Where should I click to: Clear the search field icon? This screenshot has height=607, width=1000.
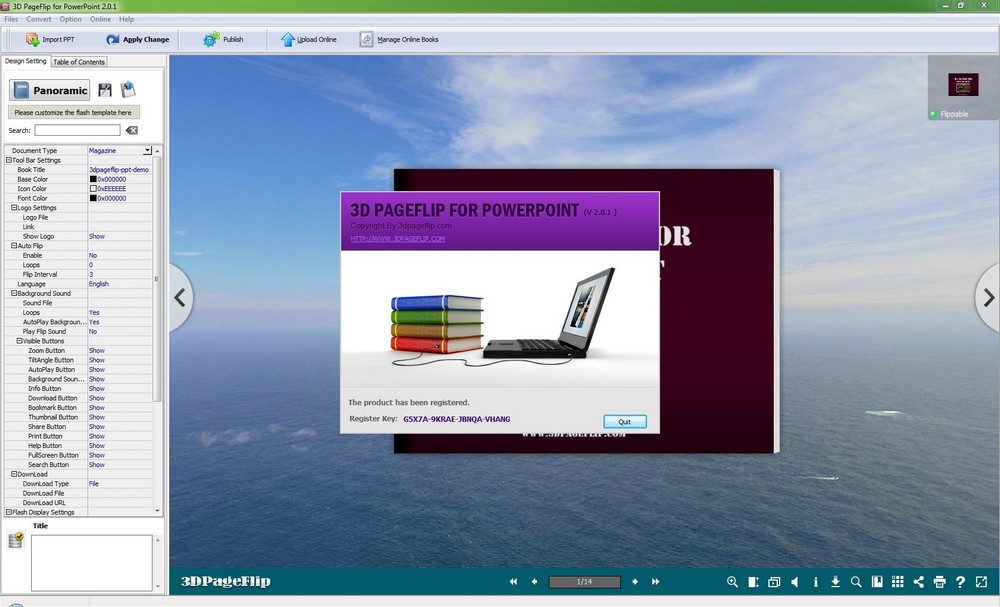pos(131,130)
